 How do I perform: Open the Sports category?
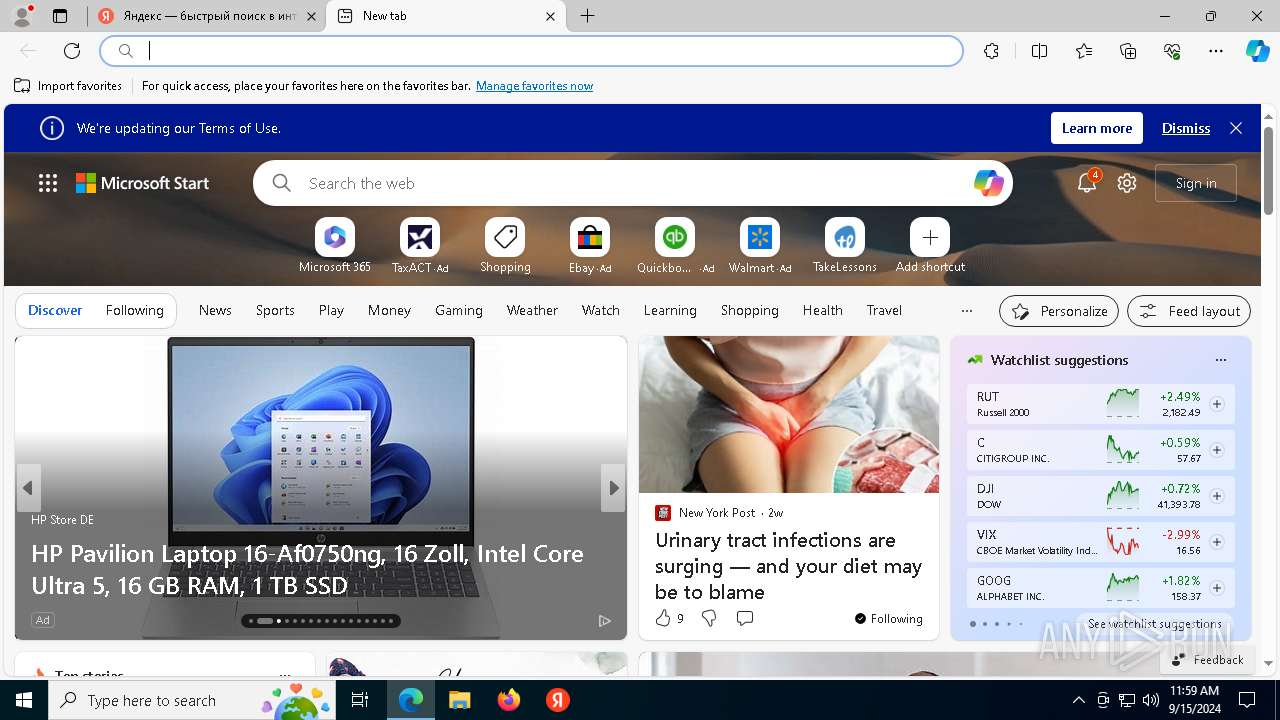click(275, 310)
